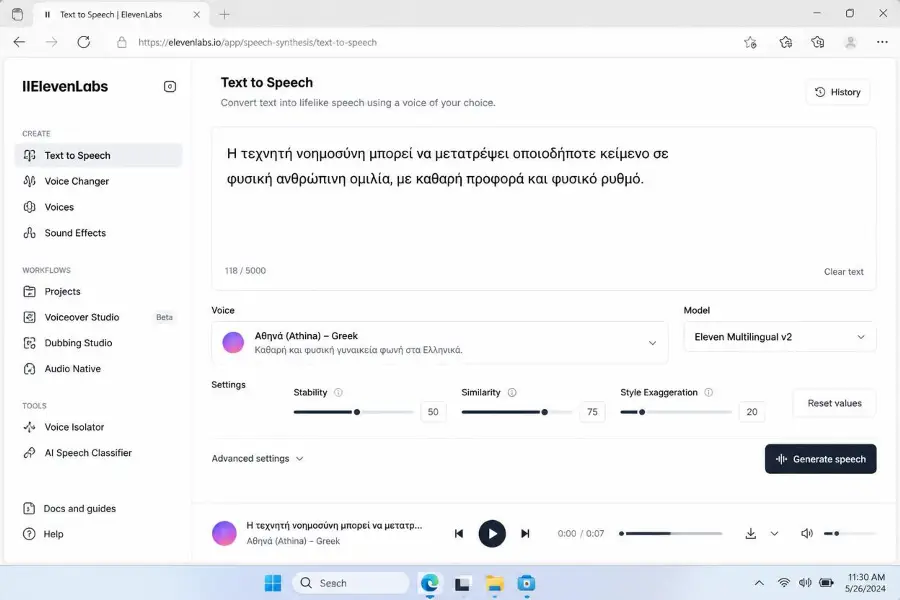Click the taskbar Search box
Image resolution: width=900 pixels, height=600 pixels.
coord(351,583)
